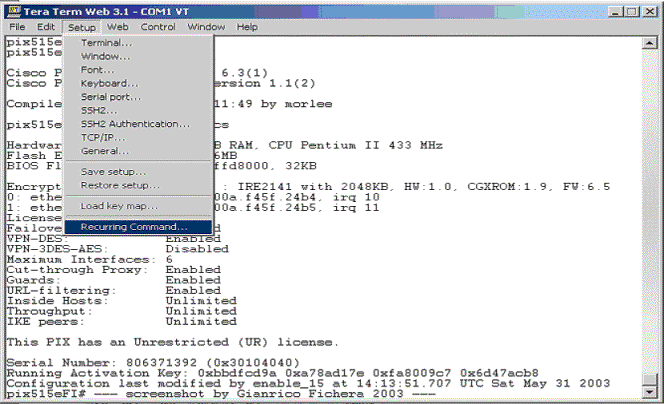The image size is (664, 404).
Task: Click the scrollbar down arrow
Action: tap(650, 392)
